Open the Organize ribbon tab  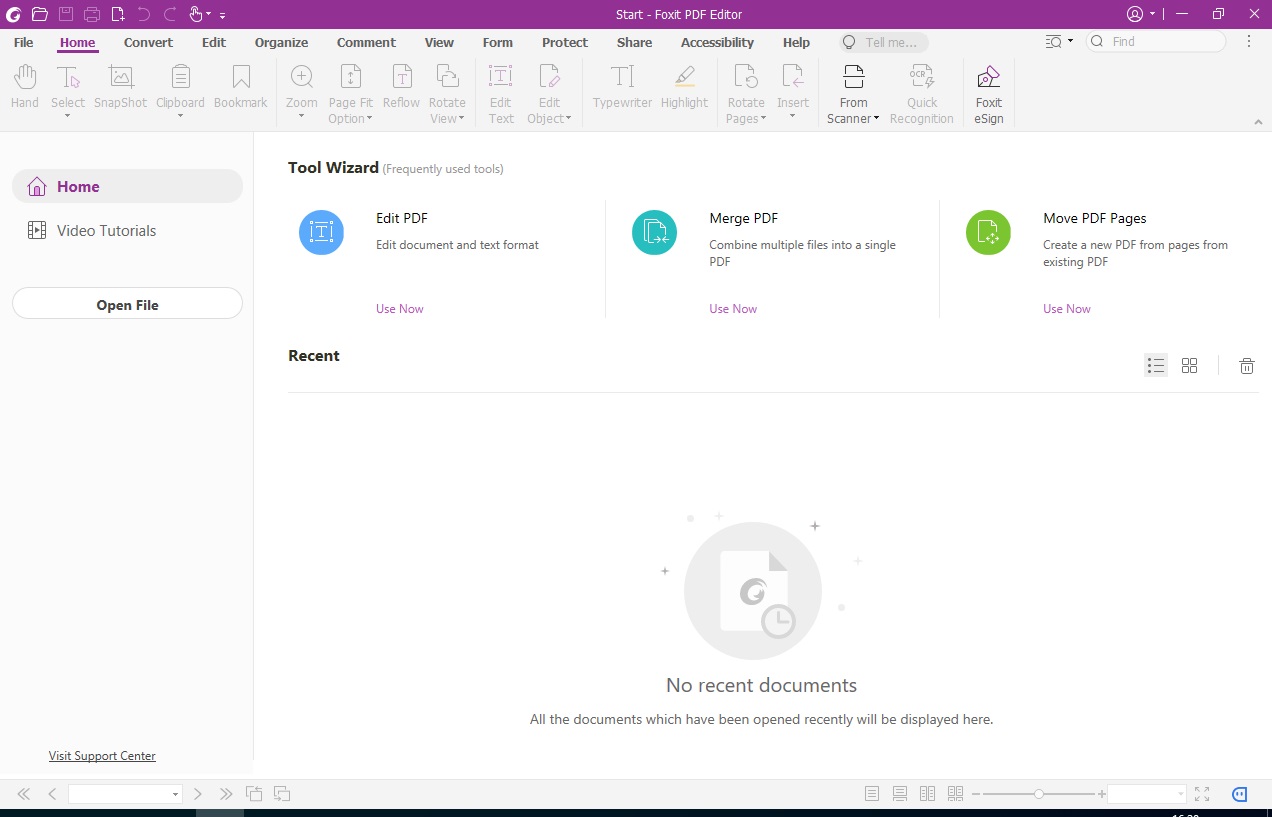pos(281,42)
